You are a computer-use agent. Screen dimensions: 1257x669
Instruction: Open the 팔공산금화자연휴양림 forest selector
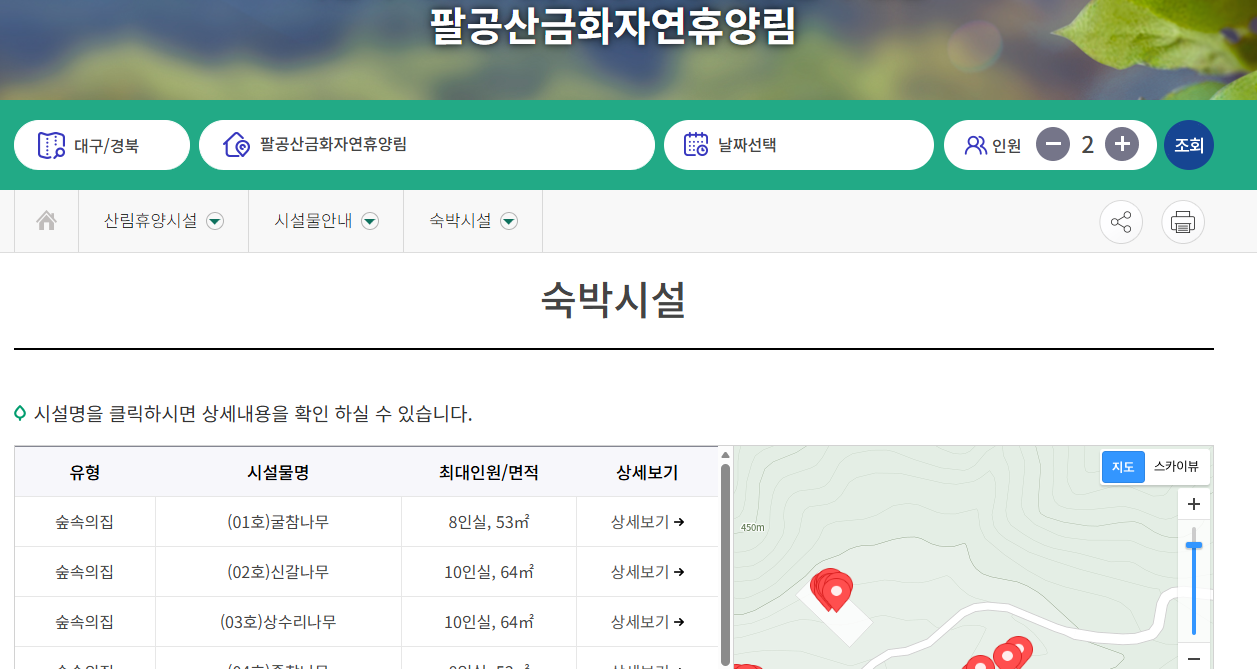point(427,145)
